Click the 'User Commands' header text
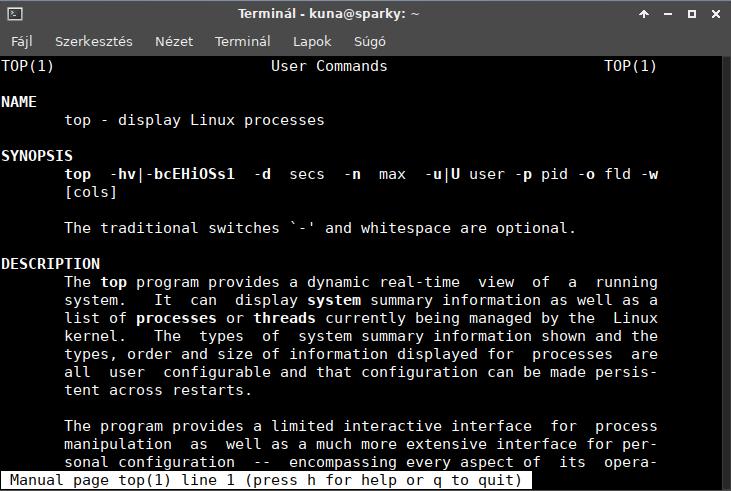This screenshot has height=491, width=731. tap(329, 66)
